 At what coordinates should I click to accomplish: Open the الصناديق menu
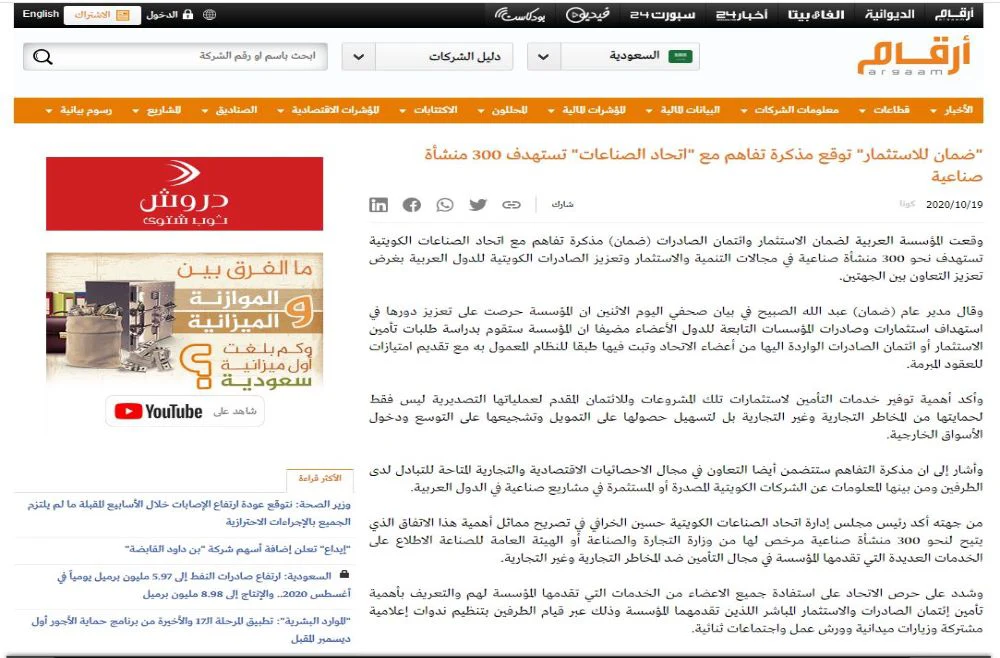pos(230,110)
